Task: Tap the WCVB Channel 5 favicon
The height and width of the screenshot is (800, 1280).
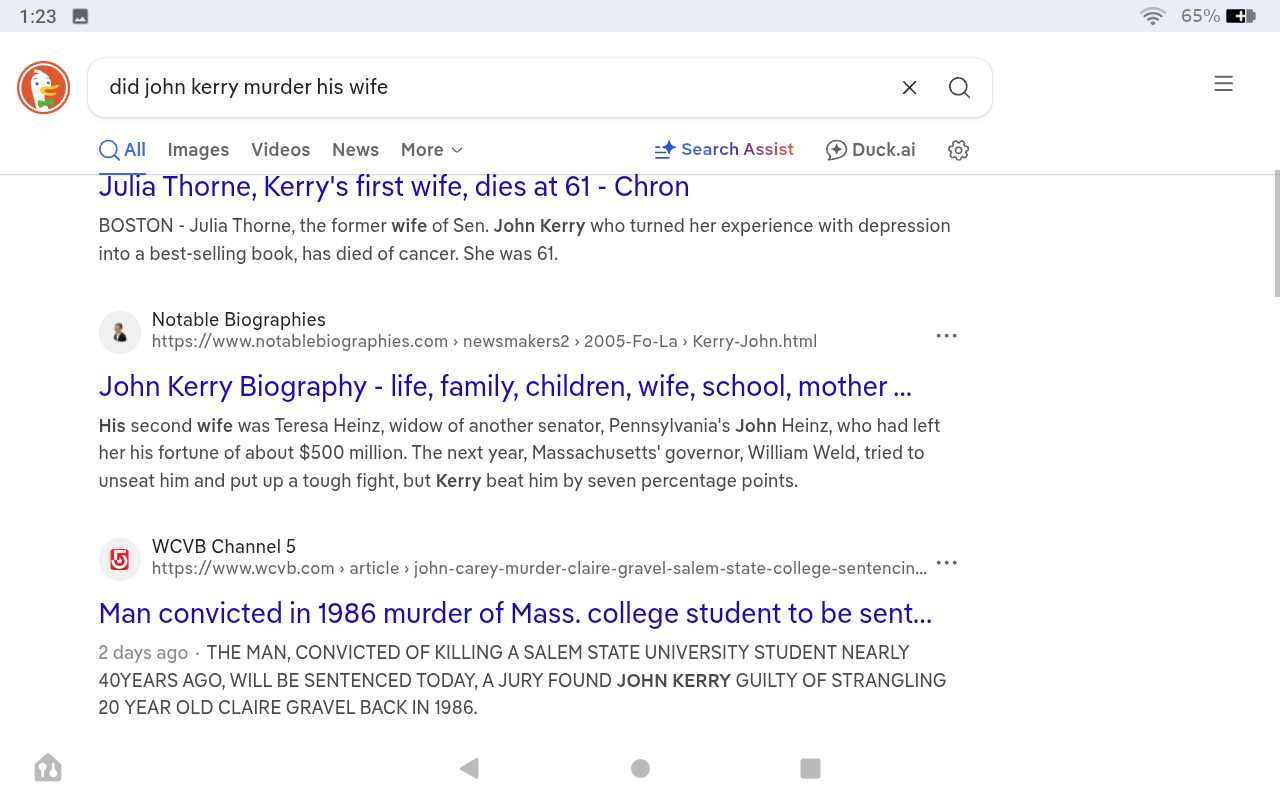Action: (120, 559)
